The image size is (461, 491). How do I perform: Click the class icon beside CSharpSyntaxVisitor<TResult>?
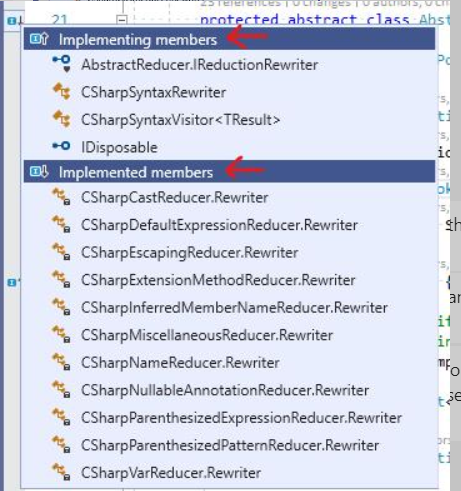[62, 119]
